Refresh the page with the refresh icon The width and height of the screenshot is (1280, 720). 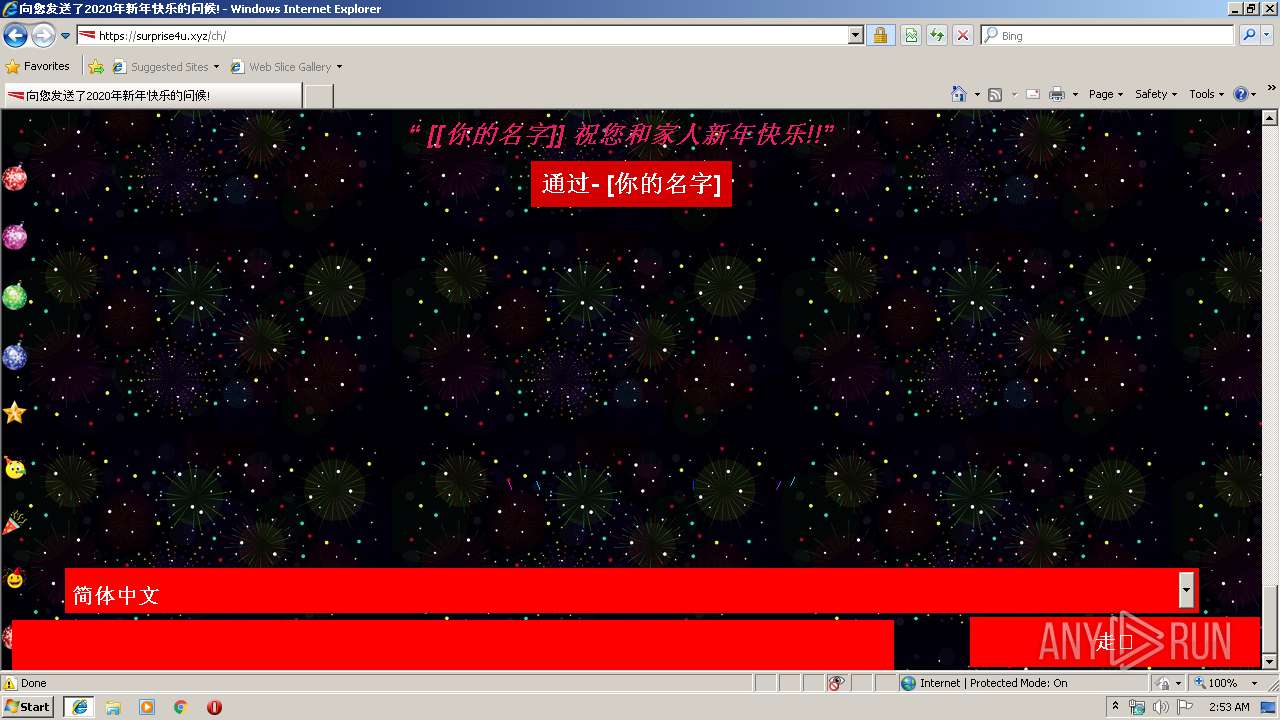[937, 36]
